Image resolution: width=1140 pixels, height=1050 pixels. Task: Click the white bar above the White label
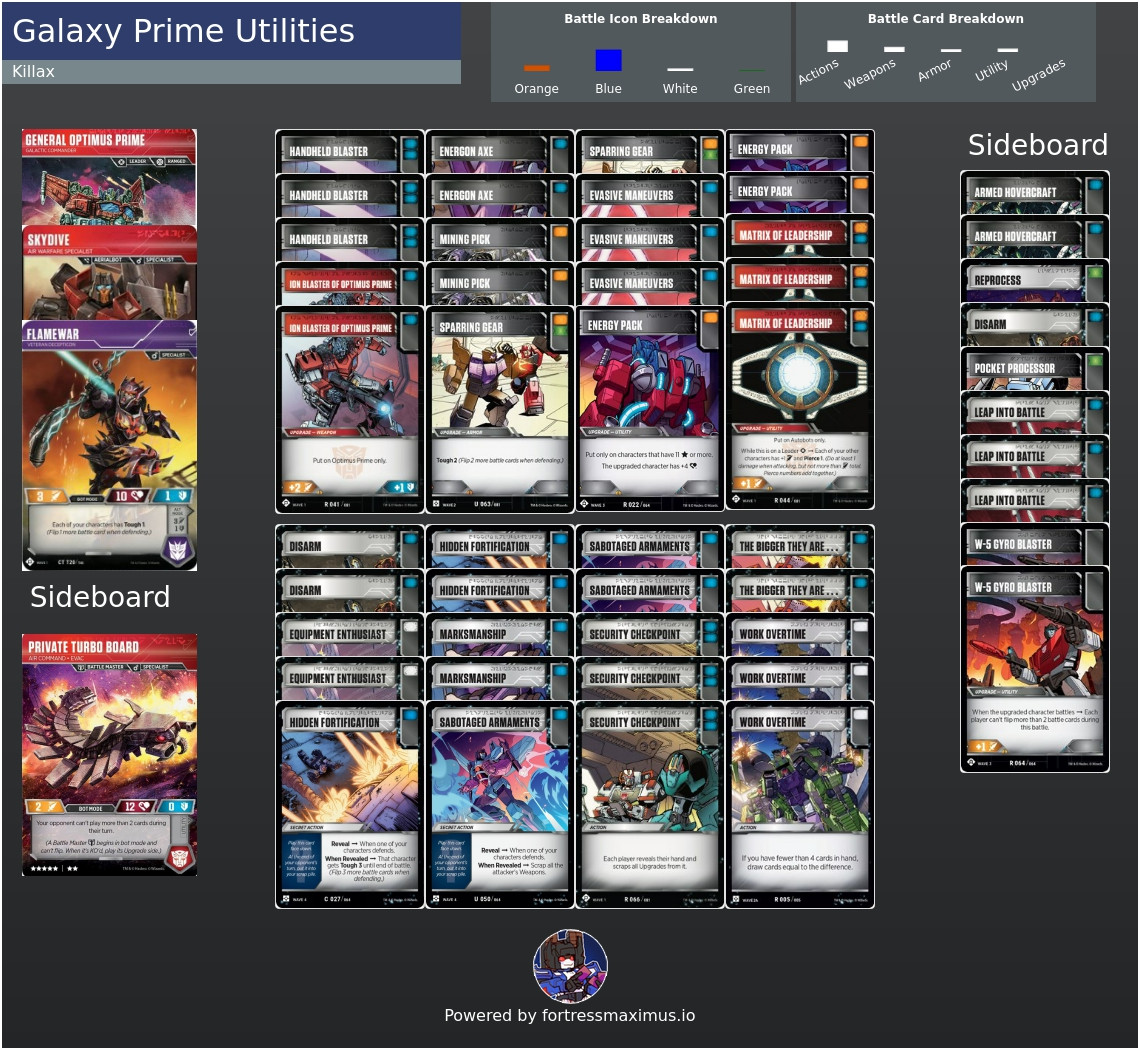pyautogui.click(x=680, y=70)
